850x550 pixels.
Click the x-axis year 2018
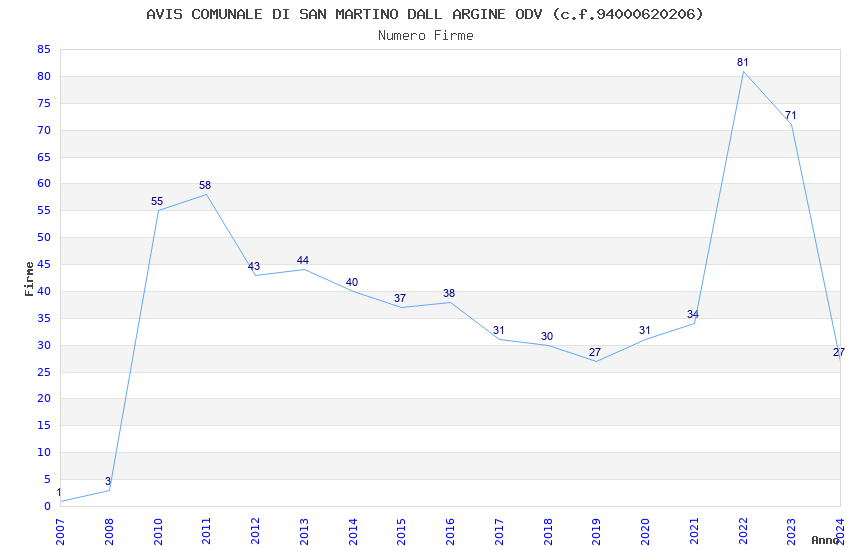point(548,532)
